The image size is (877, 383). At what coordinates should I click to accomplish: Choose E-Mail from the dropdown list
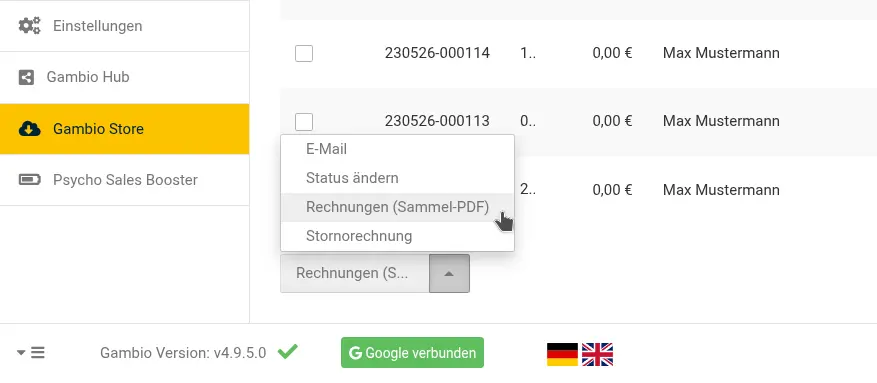397,149
